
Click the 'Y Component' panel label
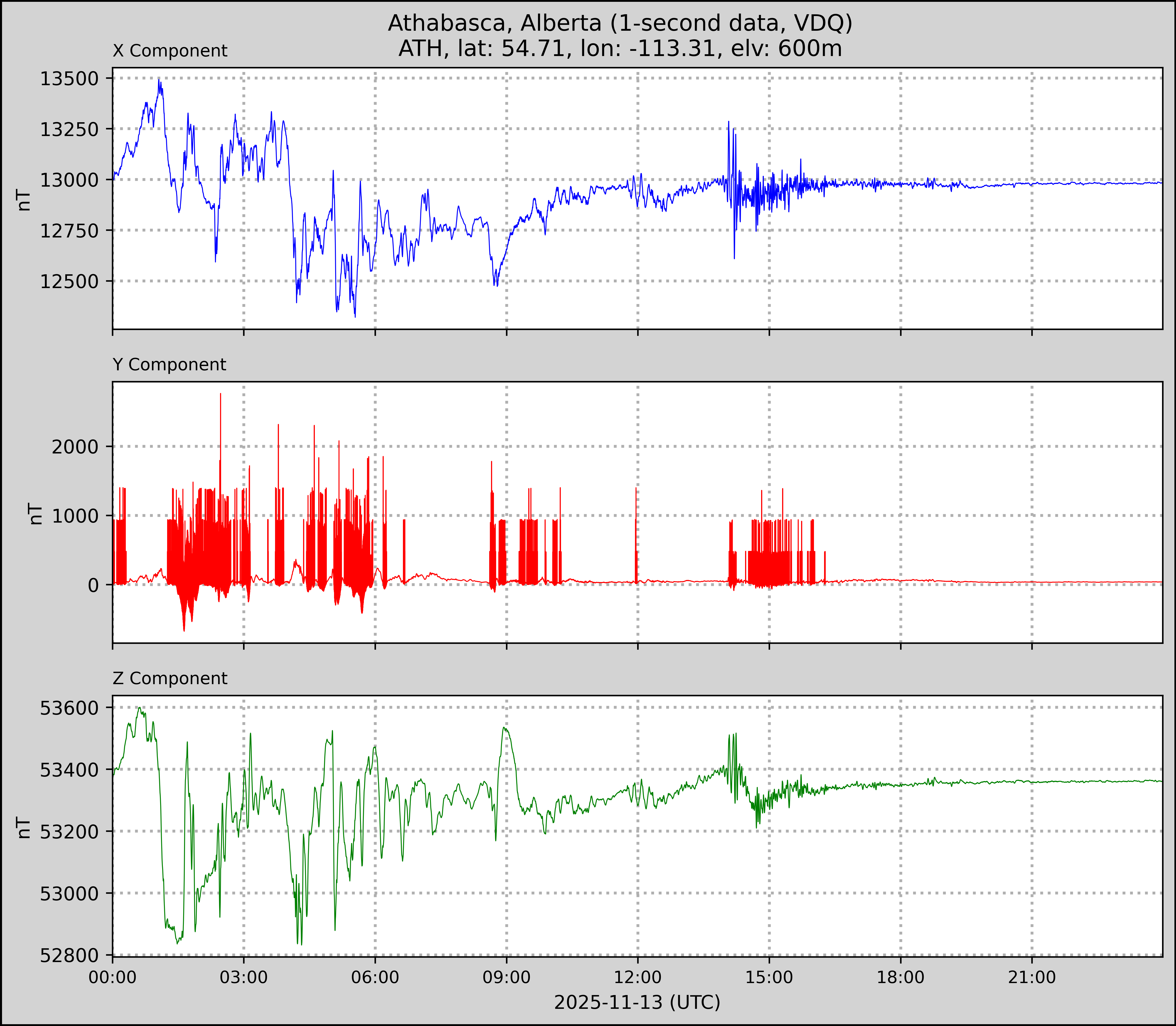click(169, 365)
